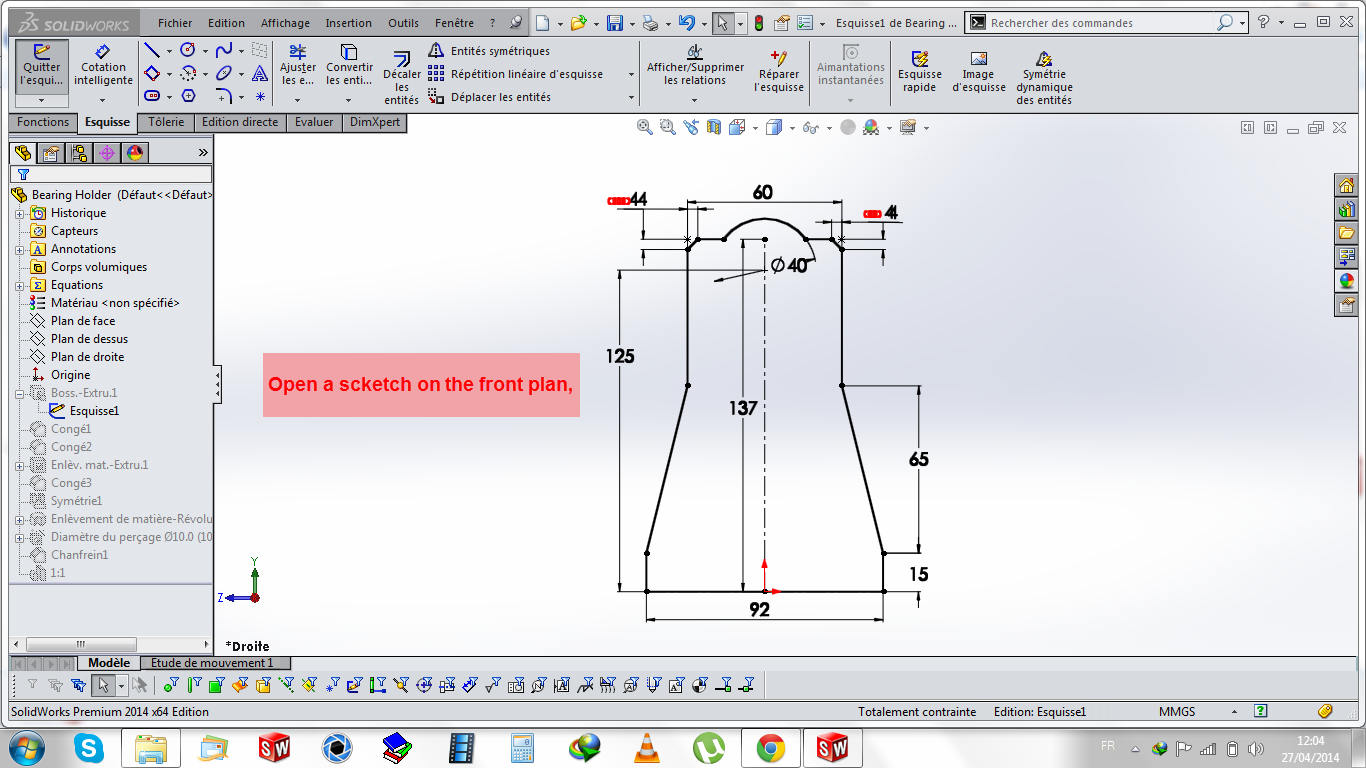Select Entités symétriques (Mirror Entities)
Image resolution: width=1366 pixels, height=768 pixels.
point(498,49)
